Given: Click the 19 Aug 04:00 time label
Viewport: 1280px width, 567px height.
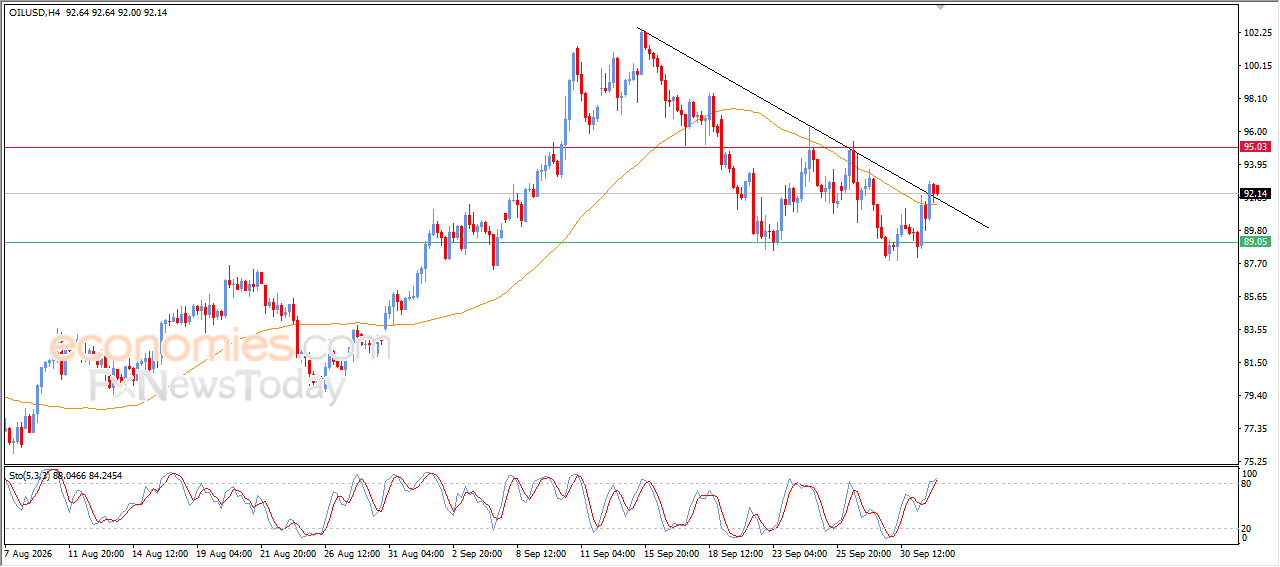Looking at the screenshot, I should coord(224,552).
